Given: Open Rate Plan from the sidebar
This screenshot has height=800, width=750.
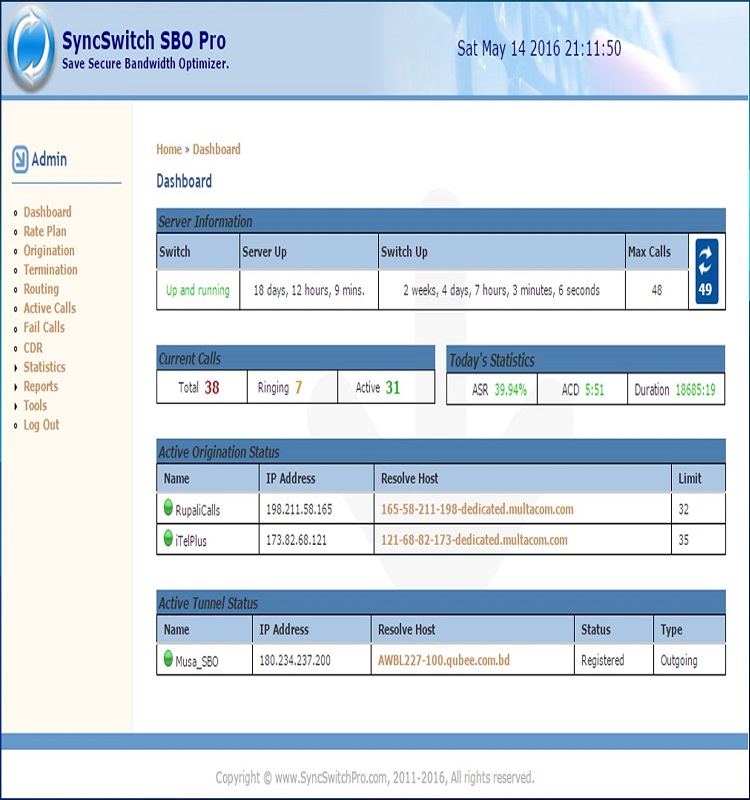Looking at the screenshot, I should [x=45, y=232].
